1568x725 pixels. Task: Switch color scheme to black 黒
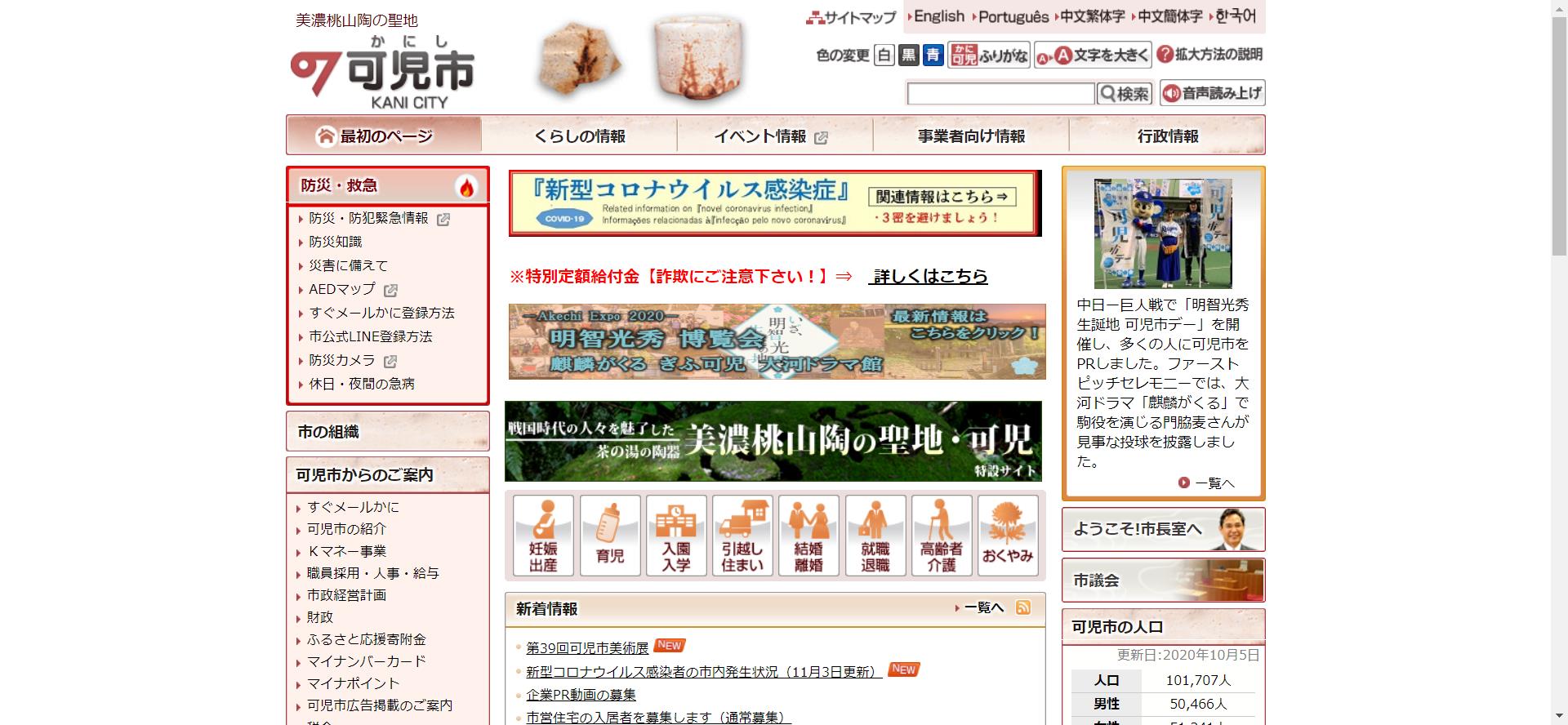[x=908, y=55]
